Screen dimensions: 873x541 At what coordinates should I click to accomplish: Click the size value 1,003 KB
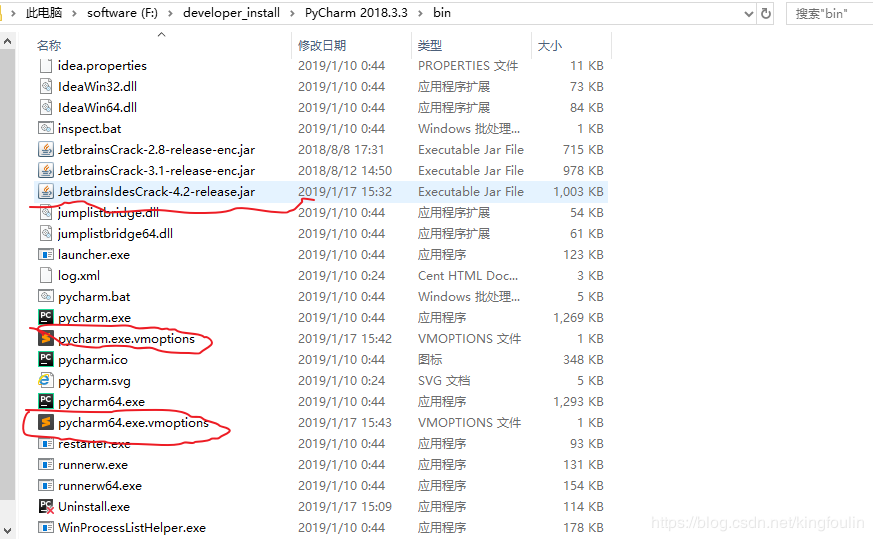(x=578, y=192)
